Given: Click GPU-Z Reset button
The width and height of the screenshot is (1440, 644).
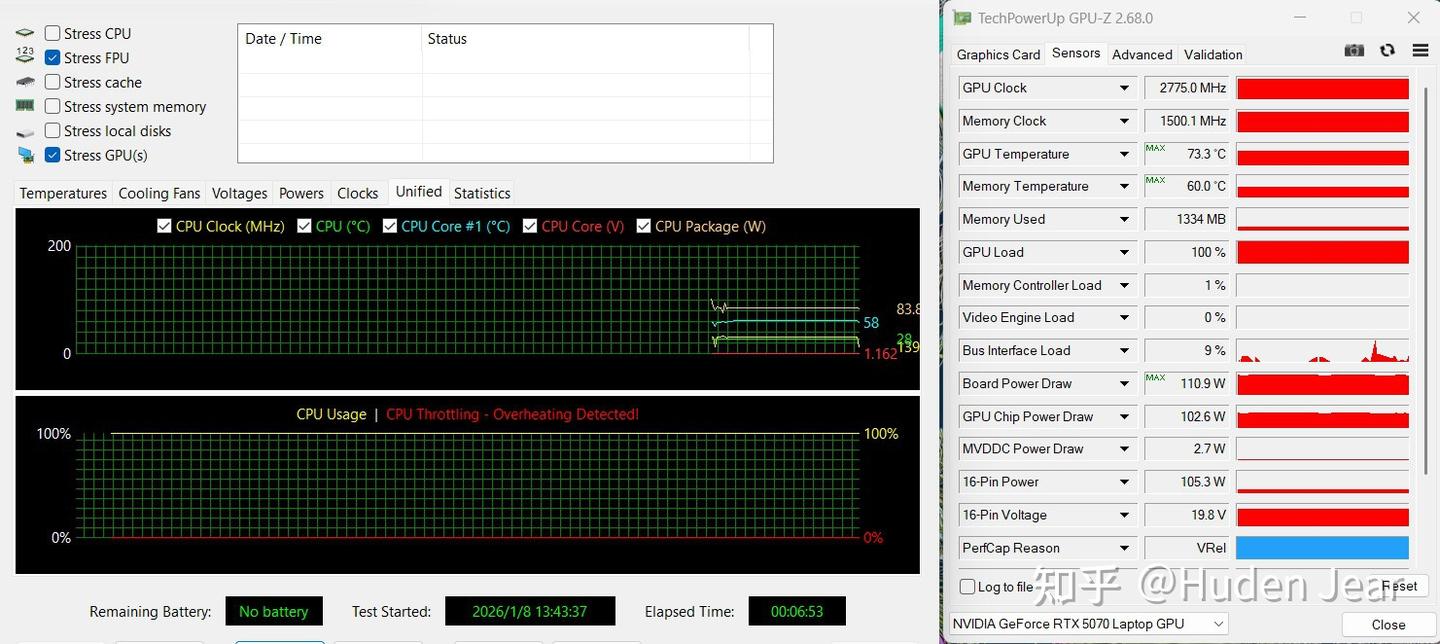Looking at the screenshot, I should click(1399, 587).
